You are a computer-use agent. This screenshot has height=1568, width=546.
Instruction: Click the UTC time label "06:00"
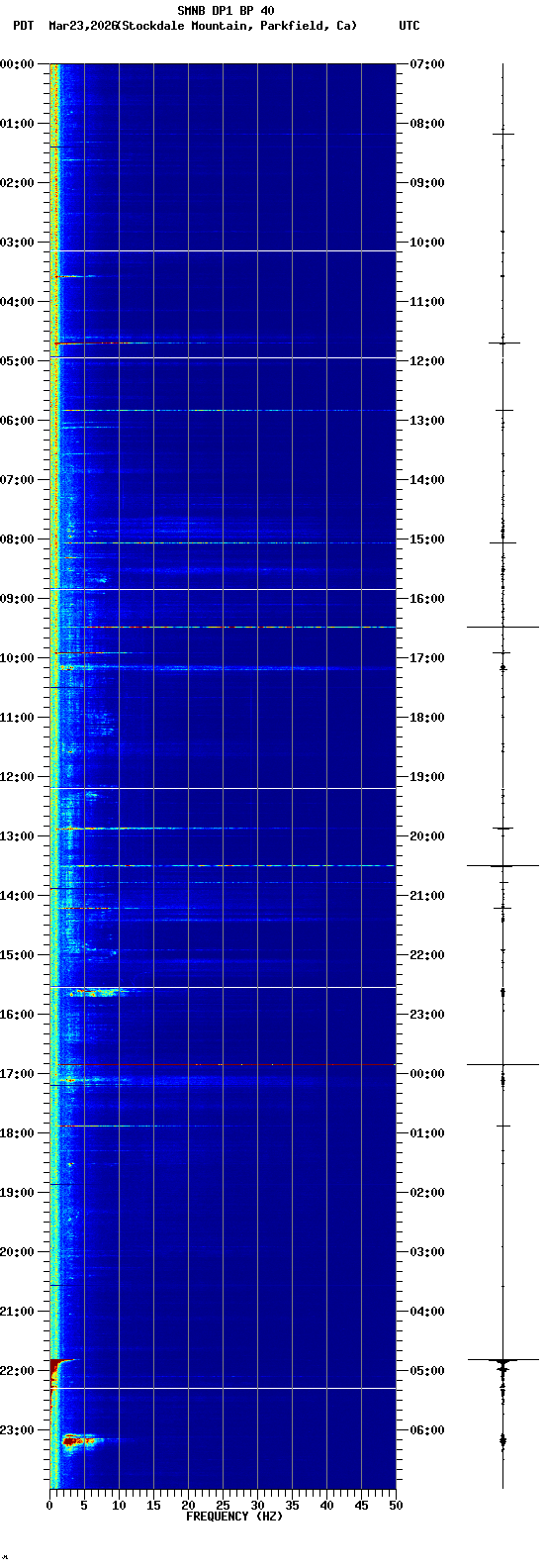click(427, 1430)
